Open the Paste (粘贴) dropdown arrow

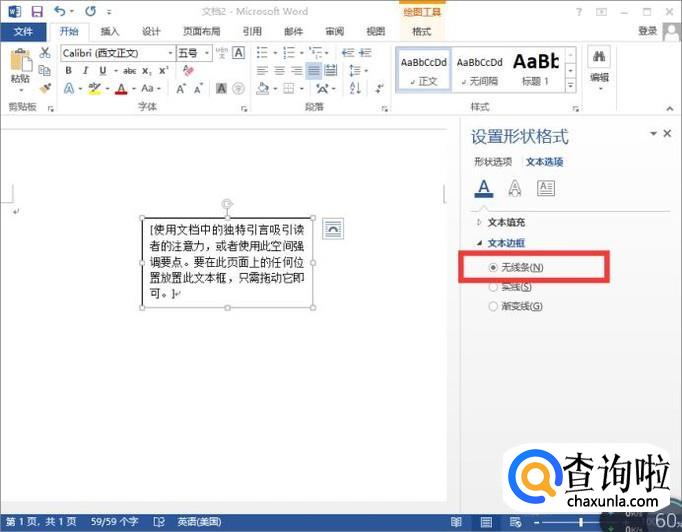[20, 90]
